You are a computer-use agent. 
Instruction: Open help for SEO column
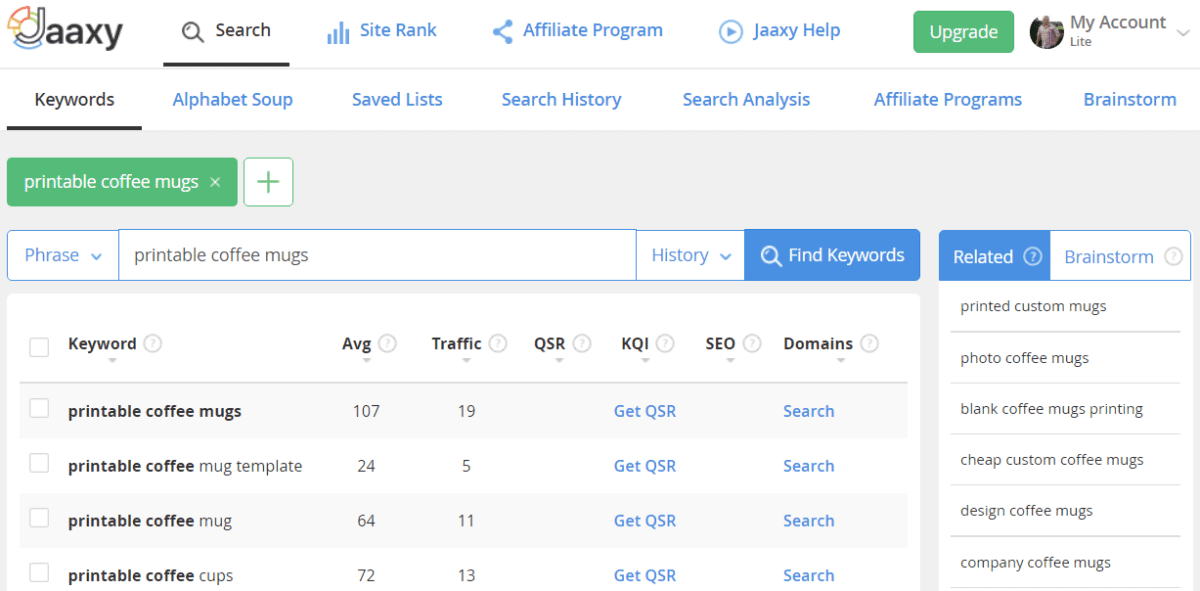(752, 343)
